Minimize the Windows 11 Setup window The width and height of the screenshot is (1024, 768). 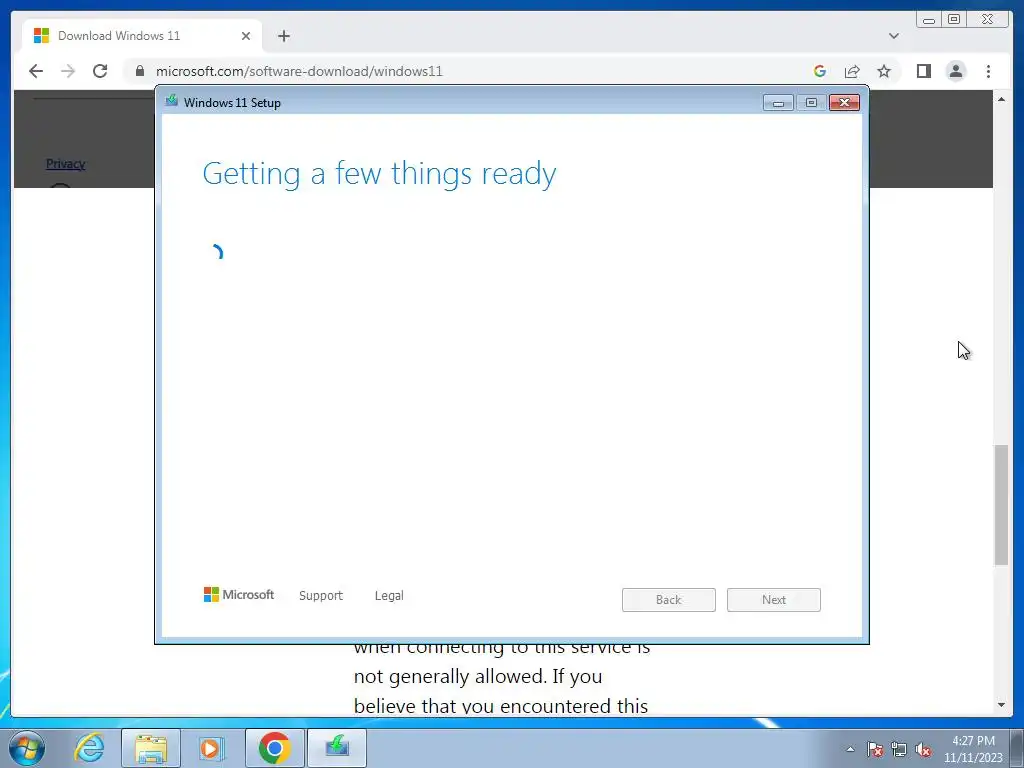pyautogui.click(x=778, y=103)
